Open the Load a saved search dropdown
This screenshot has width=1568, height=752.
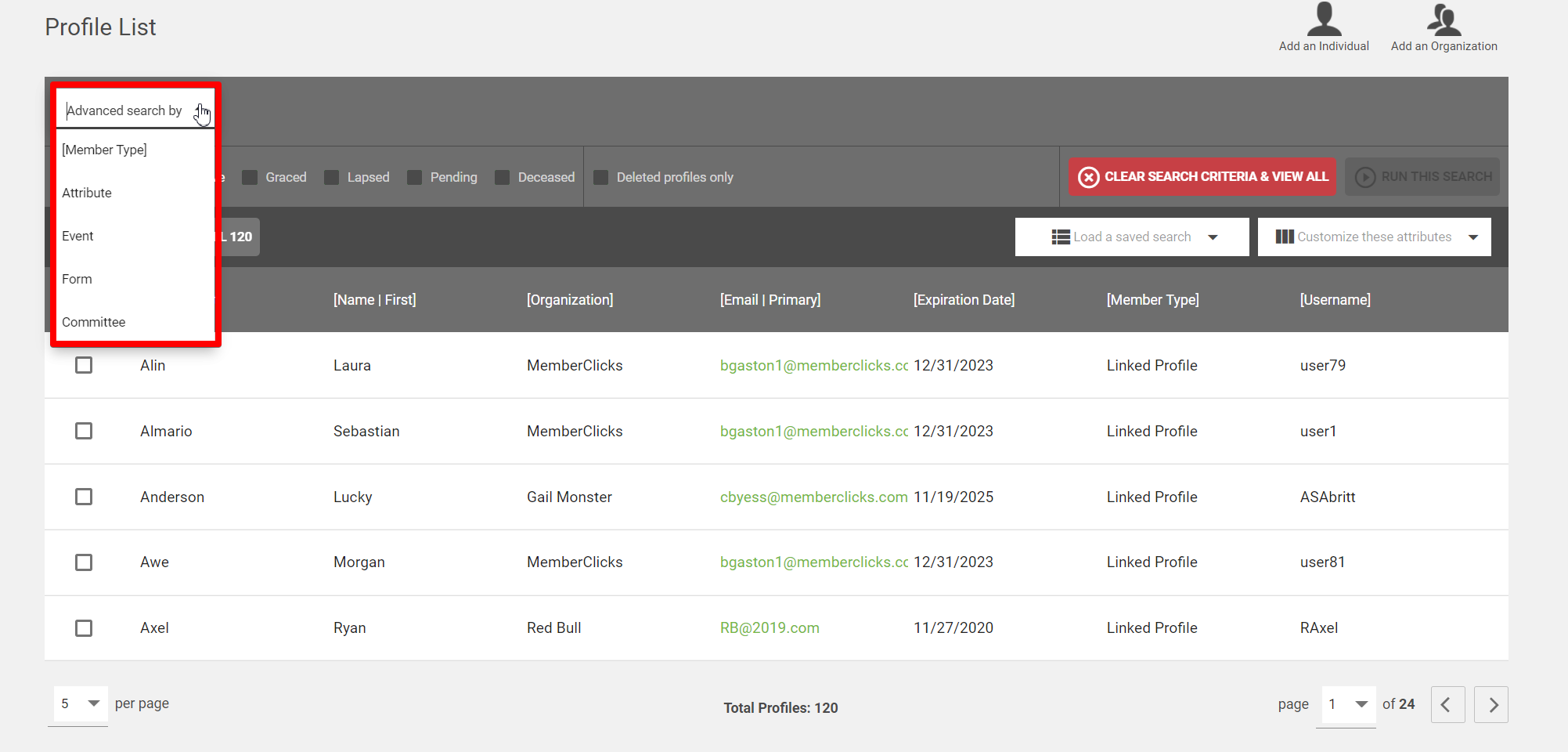(1132, 237)
